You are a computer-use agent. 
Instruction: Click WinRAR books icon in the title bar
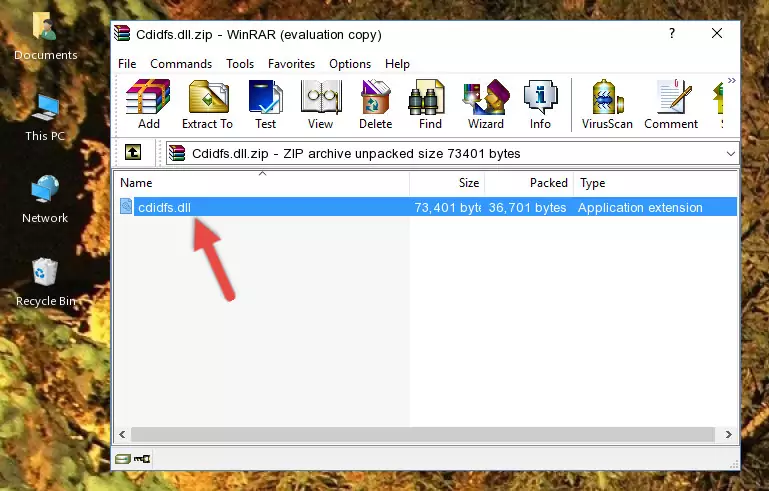122,34
